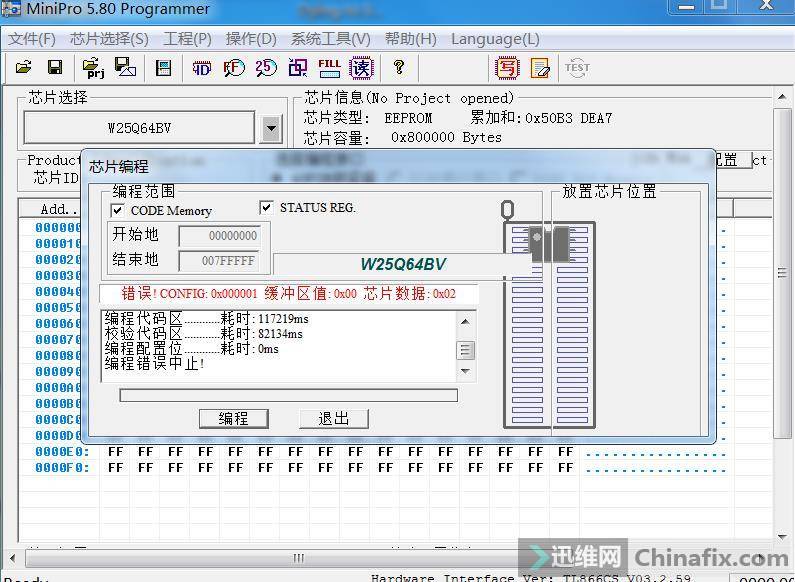
Task: Open the 系统工具(V) menu
Action: tap(330, 39)
